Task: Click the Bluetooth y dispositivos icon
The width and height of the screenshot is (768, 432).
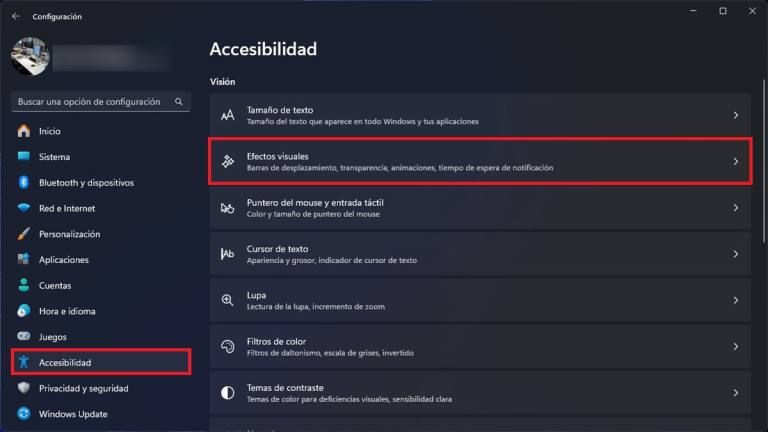Action: (x=24, y=182)
